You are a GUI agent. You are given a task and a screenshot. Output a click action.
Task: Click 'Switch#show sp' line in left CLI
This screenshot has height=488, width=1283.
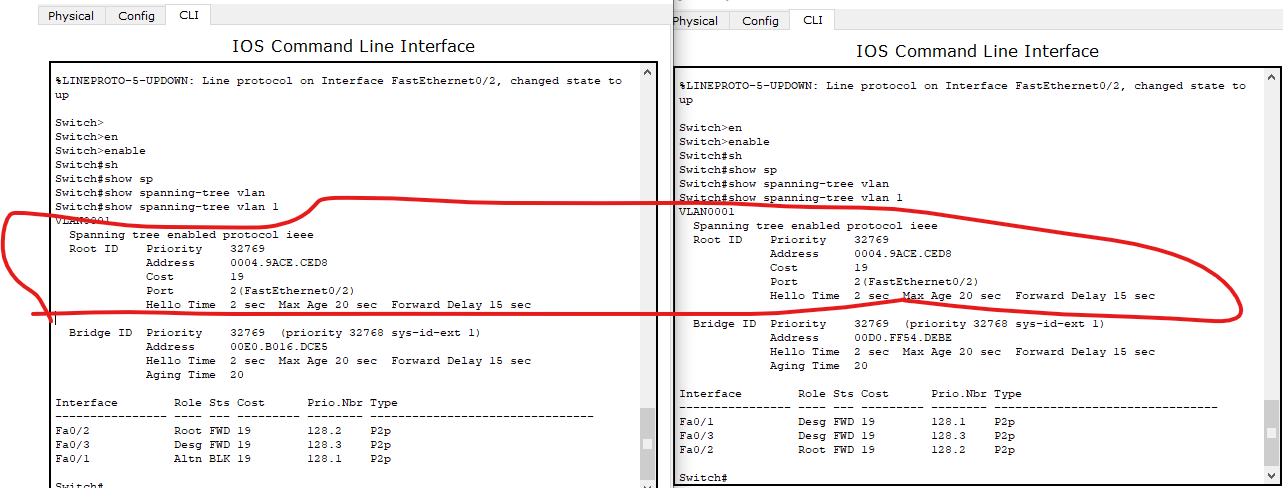click(104, 179)
